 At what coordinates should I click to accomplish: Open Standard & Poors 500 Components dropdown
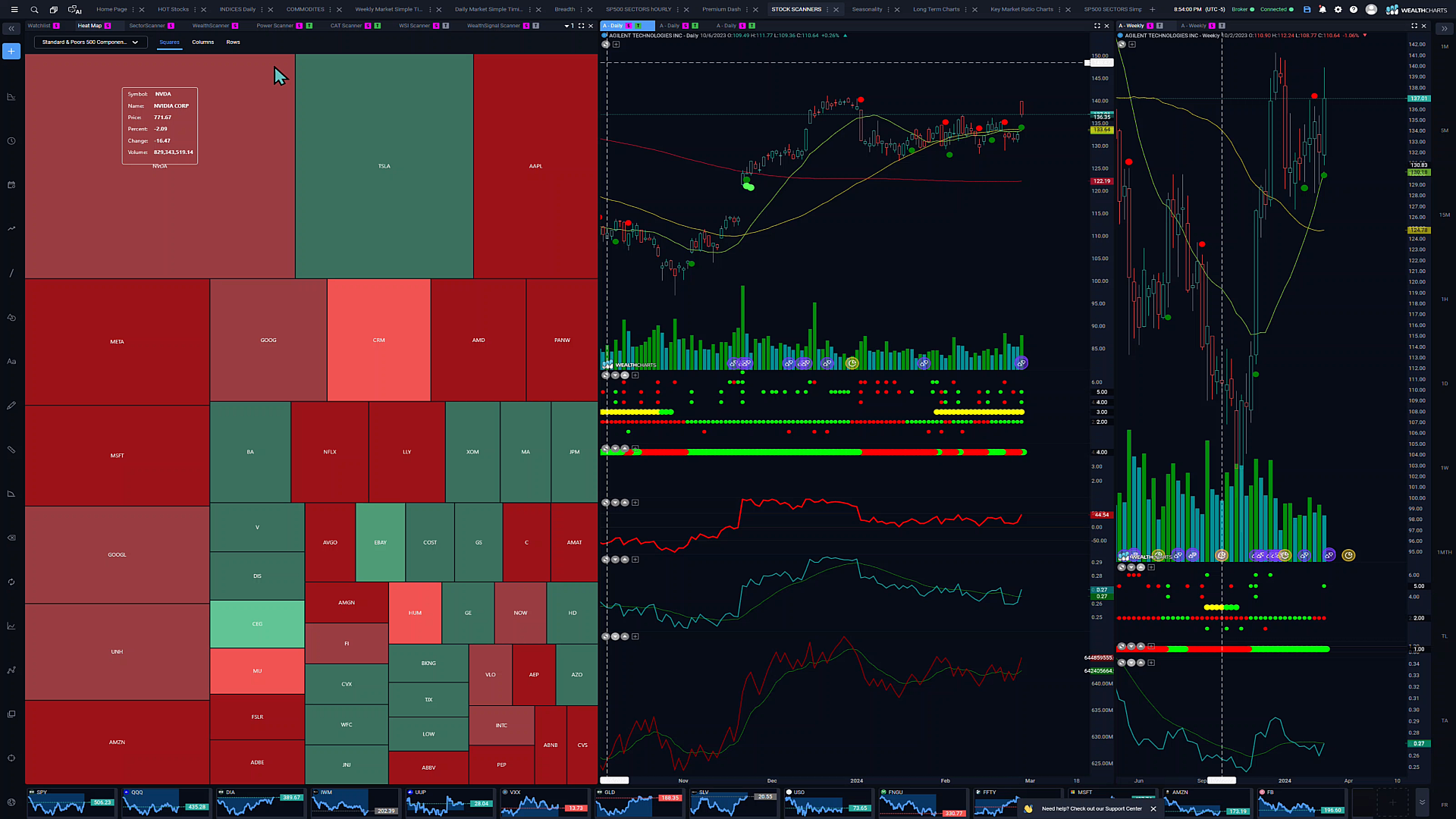pos(90,42)
